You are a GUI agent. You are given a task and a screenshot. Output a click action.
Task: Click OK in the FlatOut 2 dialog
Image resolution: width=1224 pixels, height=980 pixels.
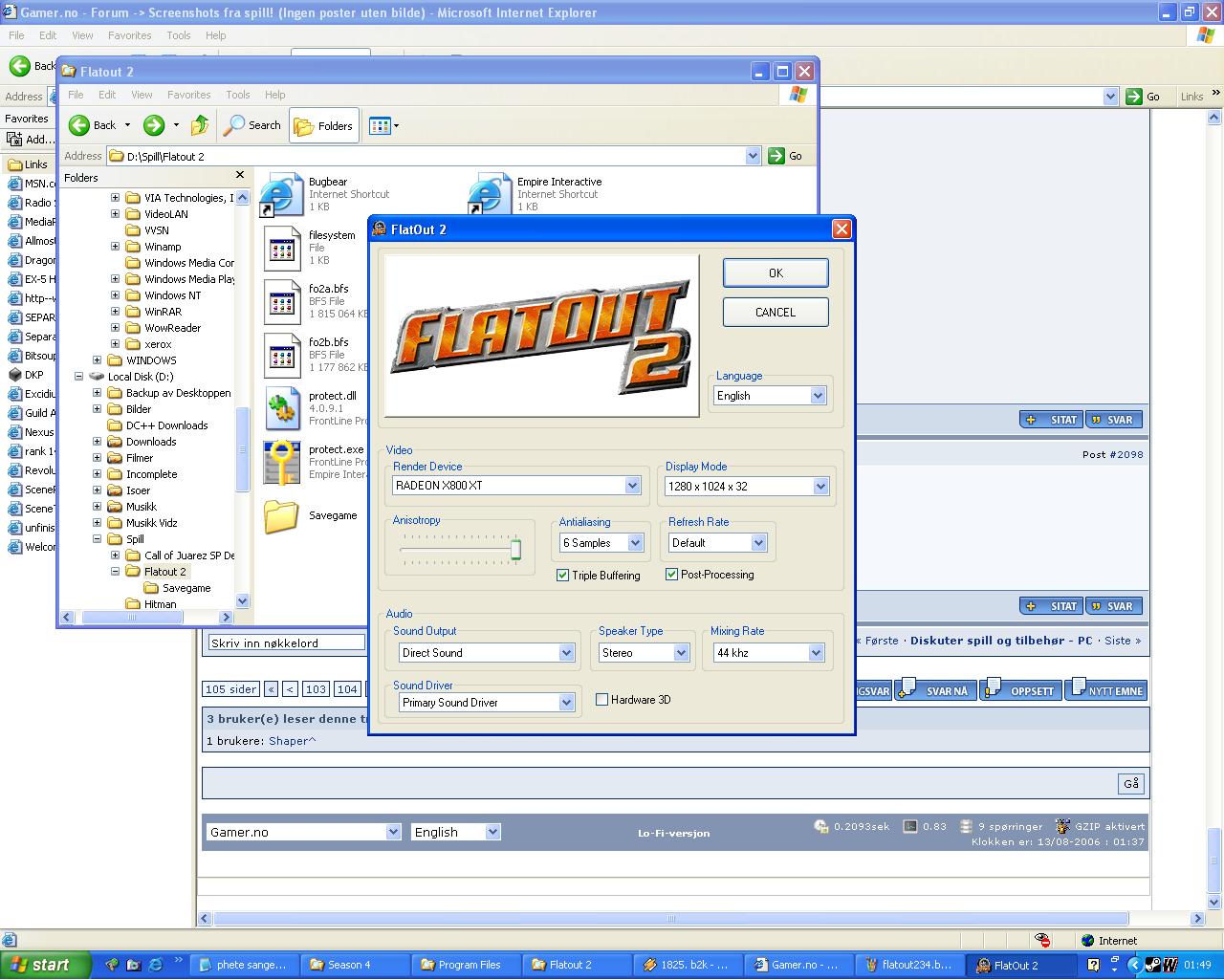click(x=776, y=272)
